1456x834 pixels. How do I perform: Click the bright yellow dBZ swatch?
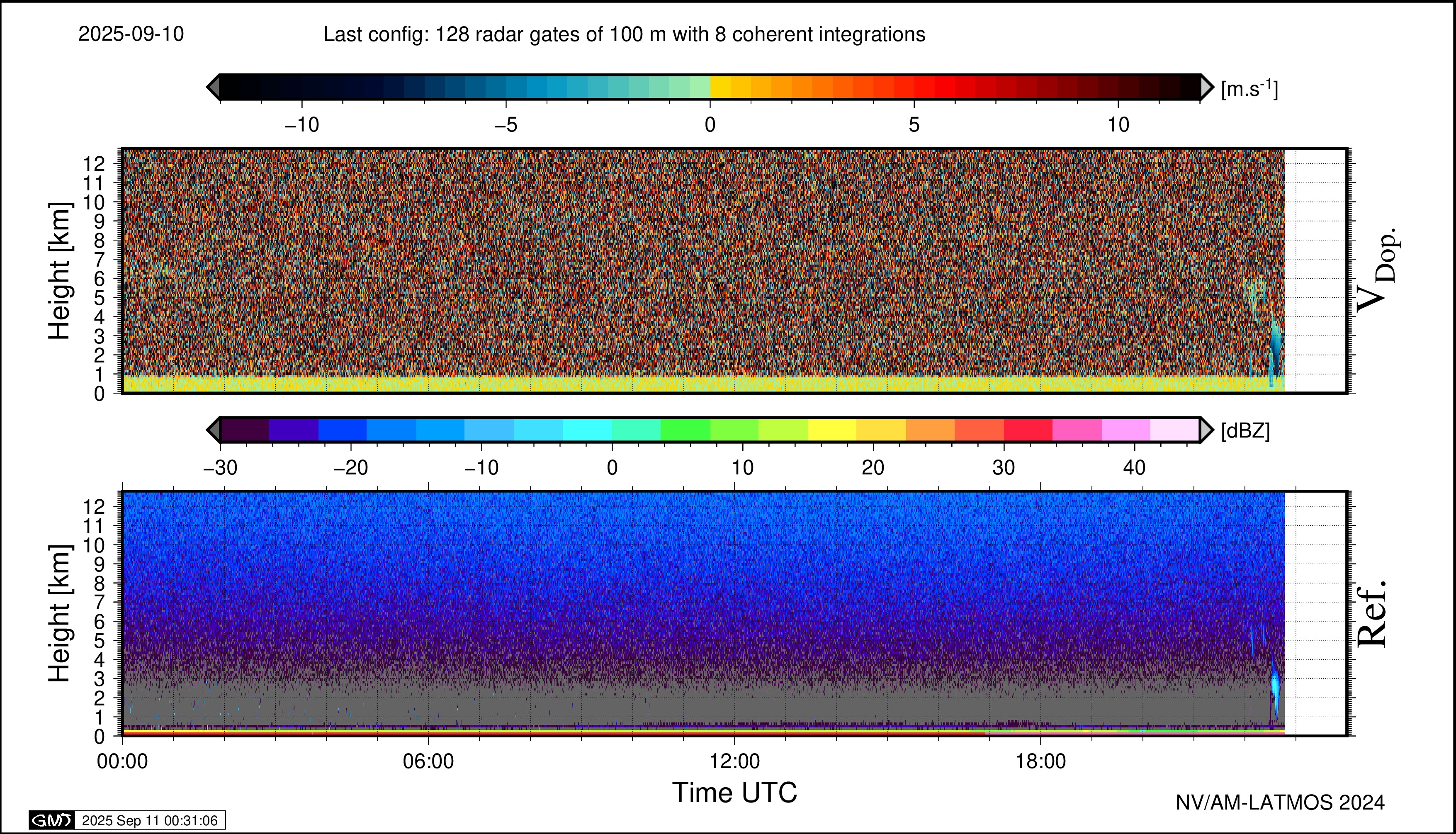(x=831, y=430)
